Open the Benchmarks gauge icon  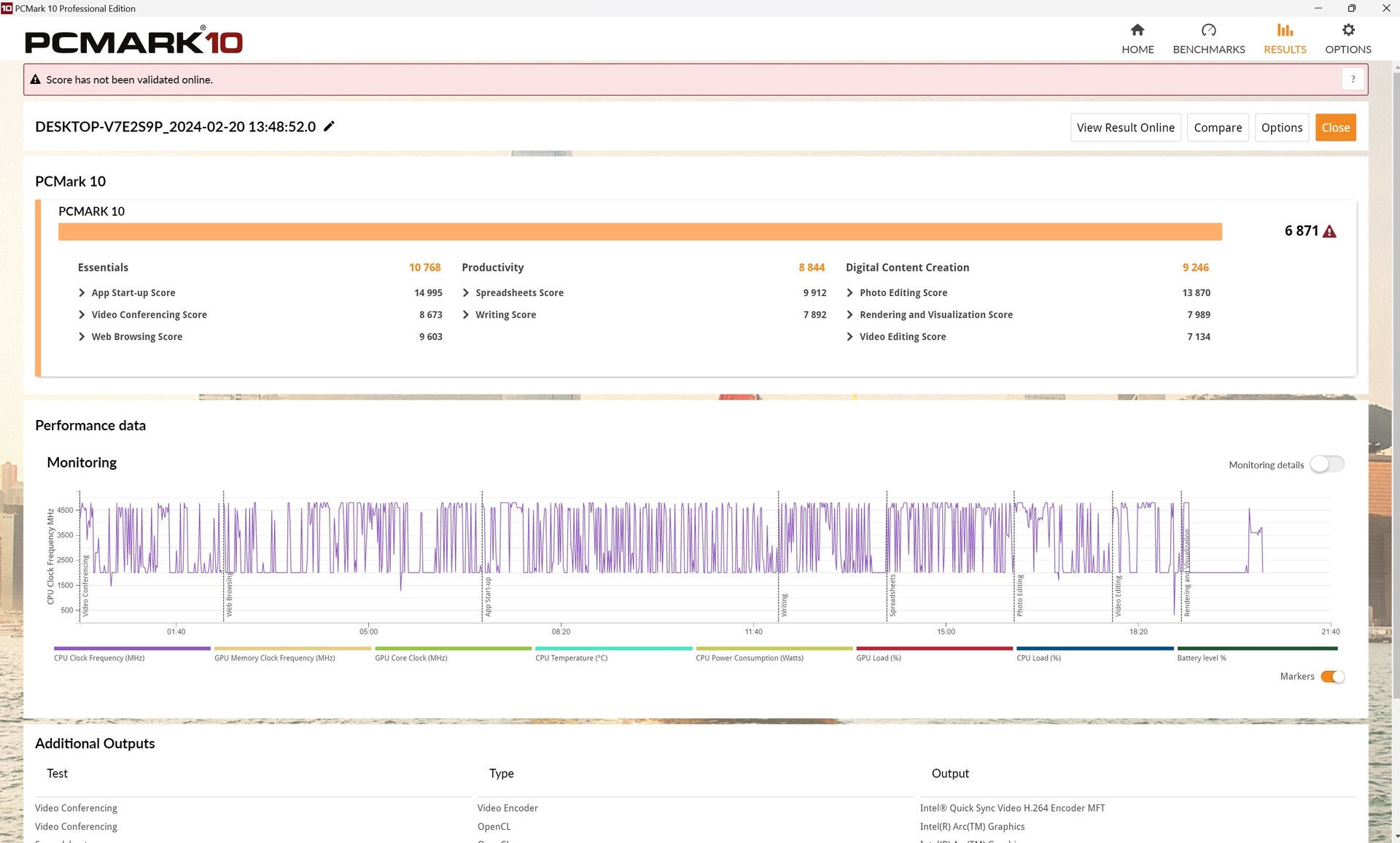[x=1208, y=31]
